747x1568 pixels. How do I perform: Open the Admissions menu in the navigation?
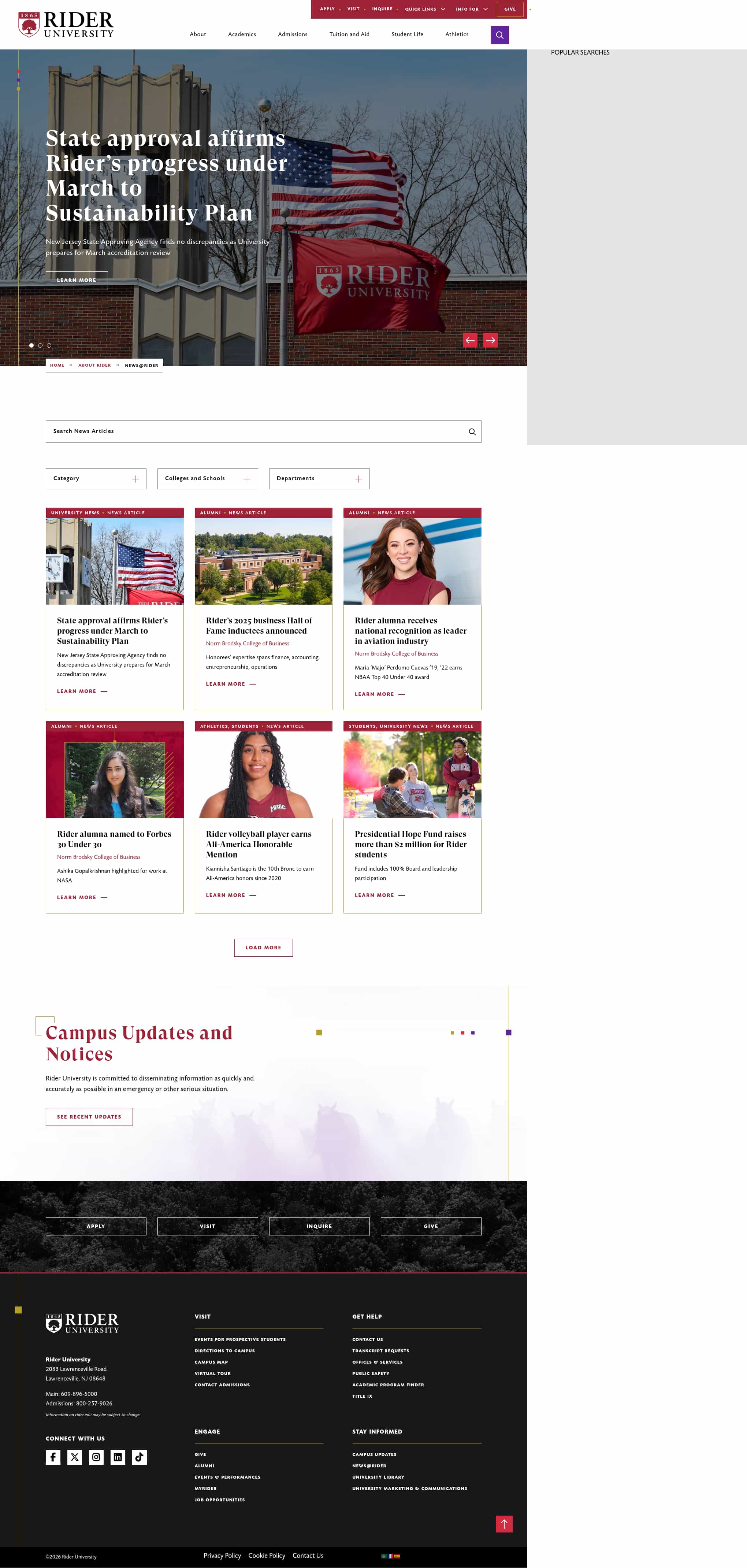(x=293, y=35)
